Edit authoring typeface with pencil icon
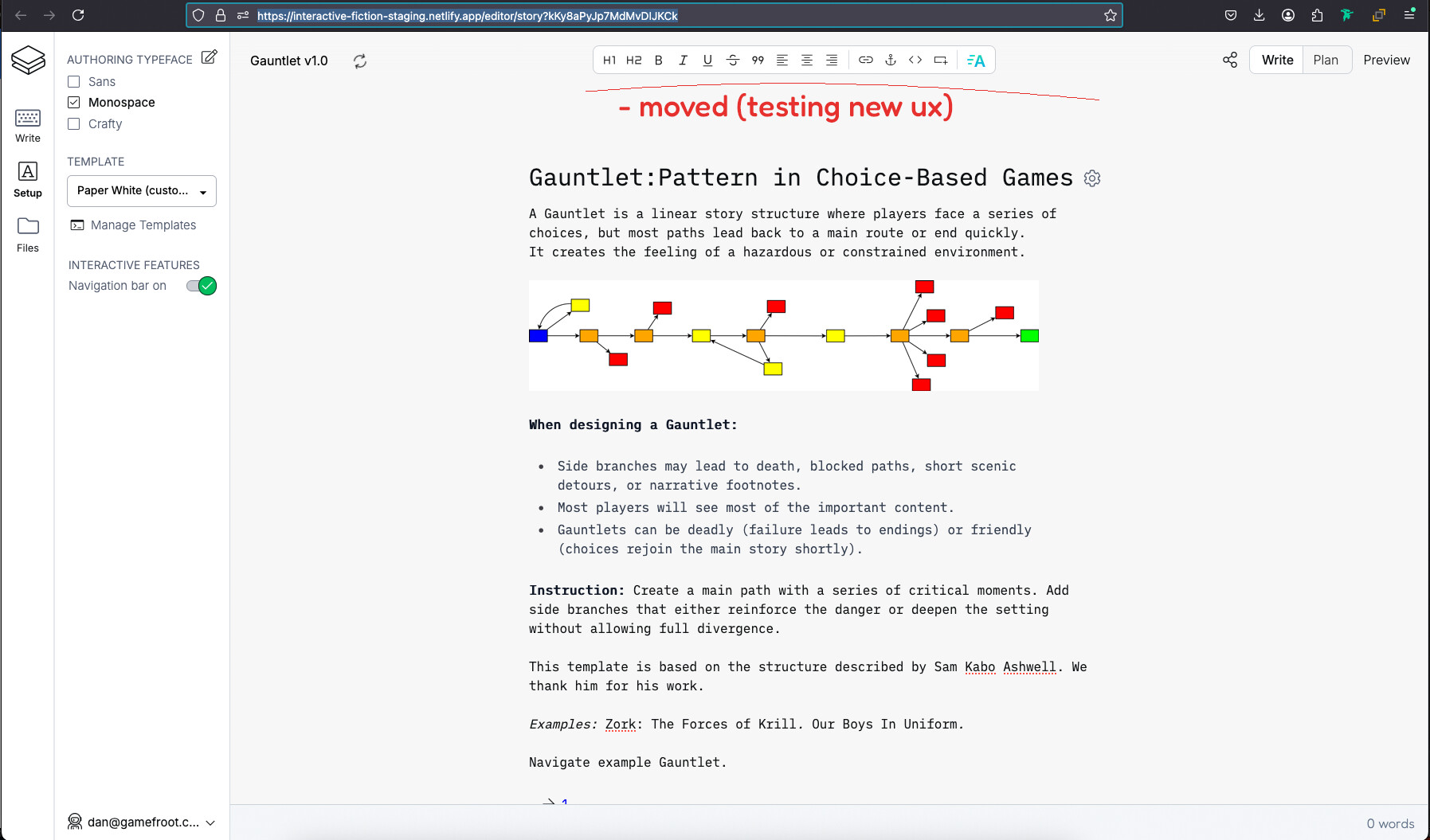The image size is (1430, 840). pos(210,57)
